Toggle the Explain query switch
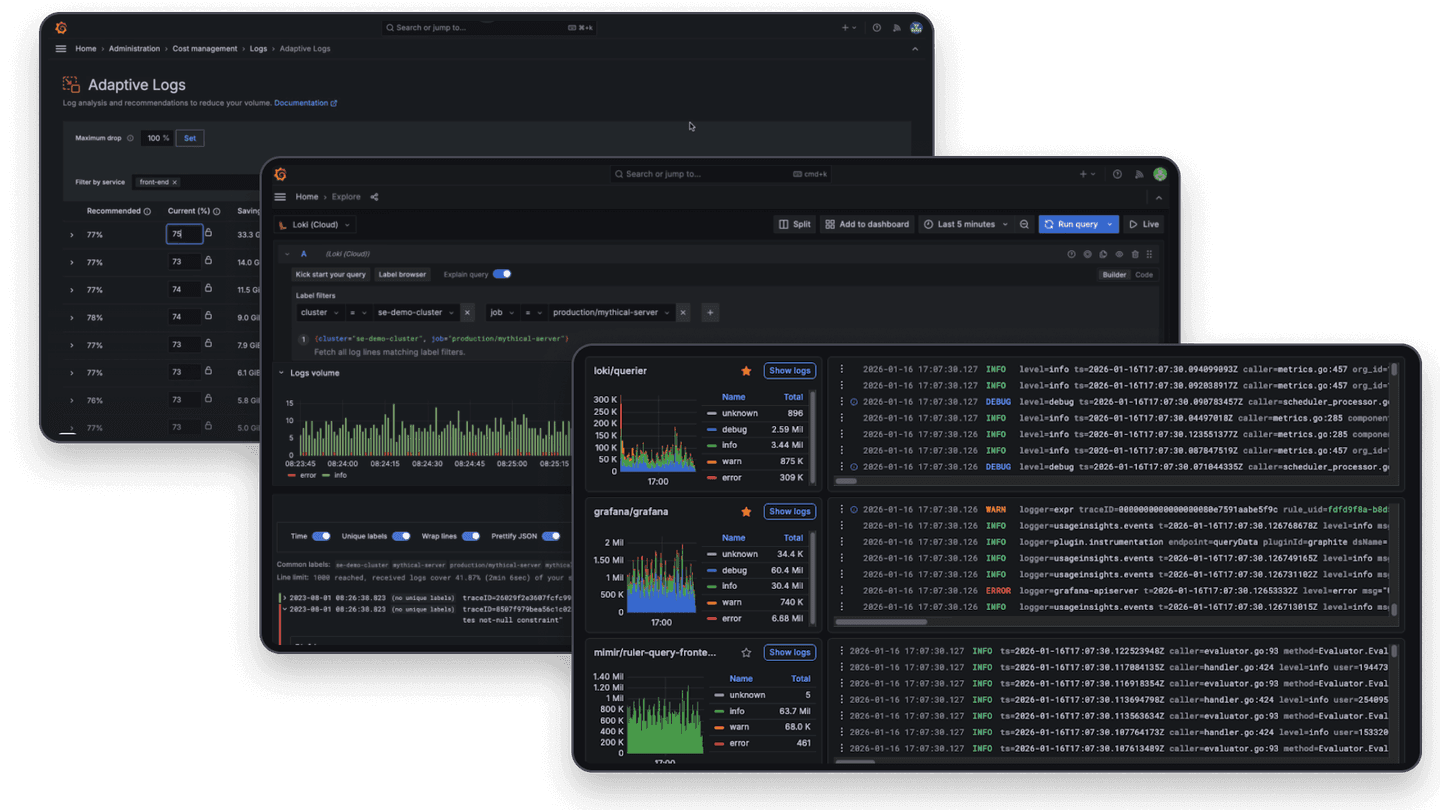 click(x=502, y=274)
